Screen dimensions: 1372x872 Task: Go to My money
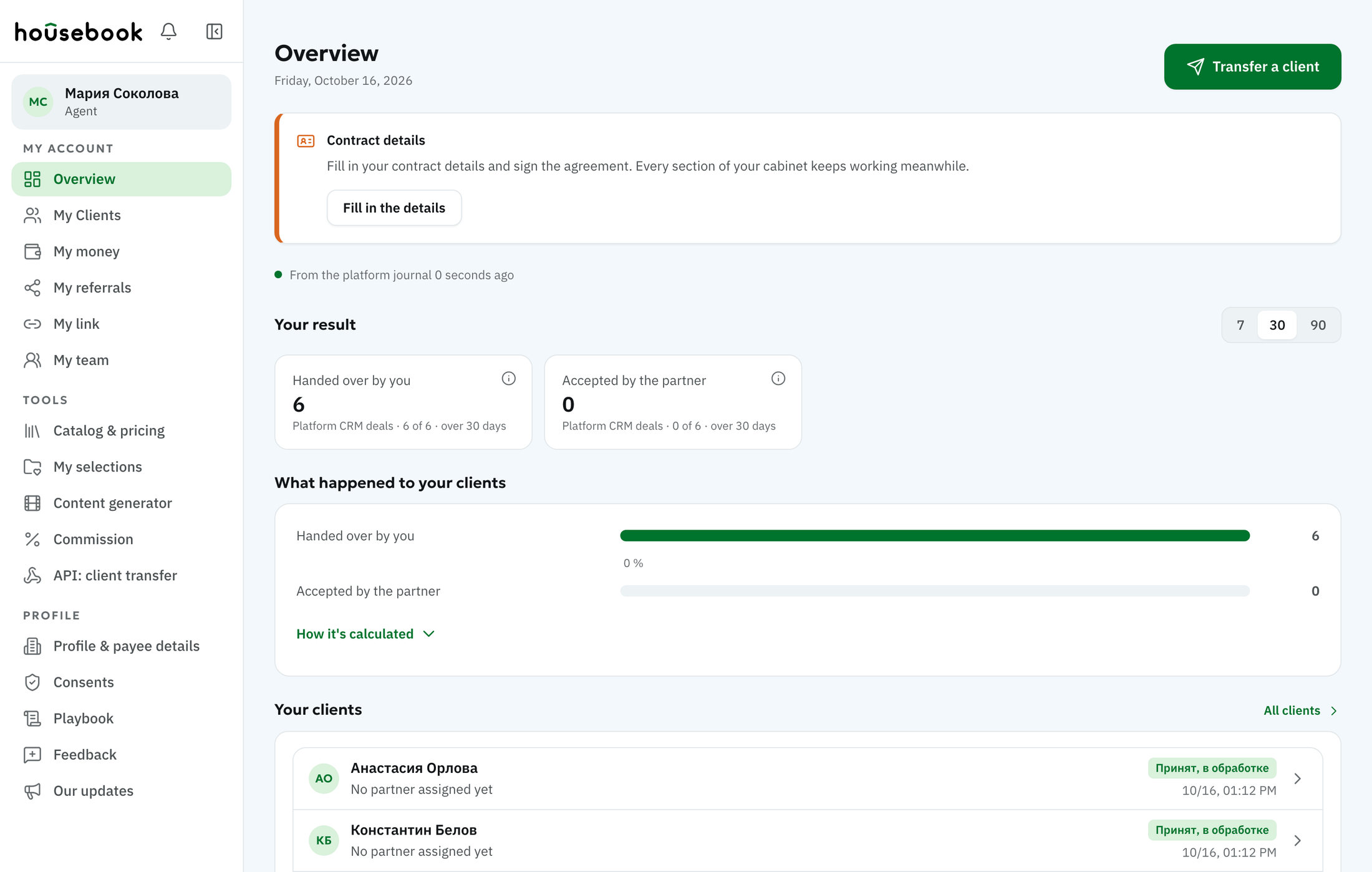[x=121, y=251]
